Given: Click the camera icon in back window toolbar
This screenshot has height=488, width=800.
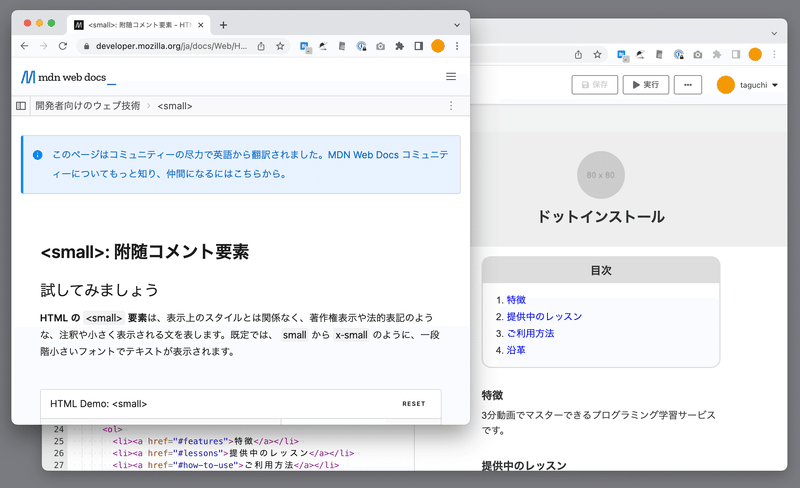Looking at the screenshot, I should point(698,55).
